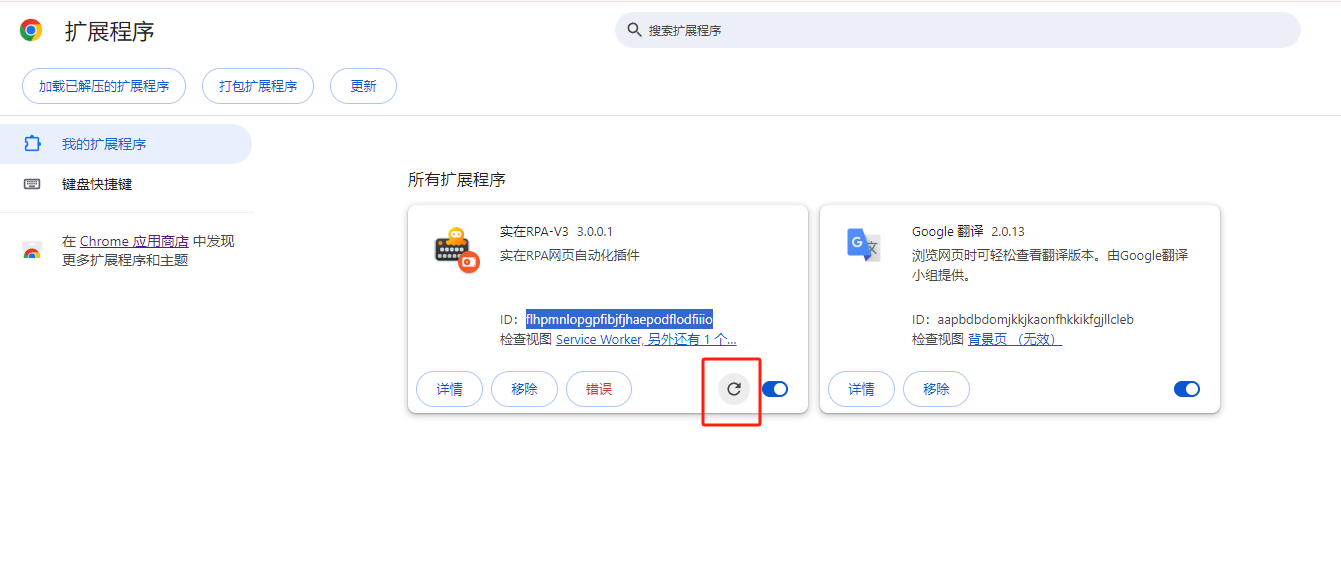
Task: Click the magnifier icon in search bar
Action: click(634, 30)
